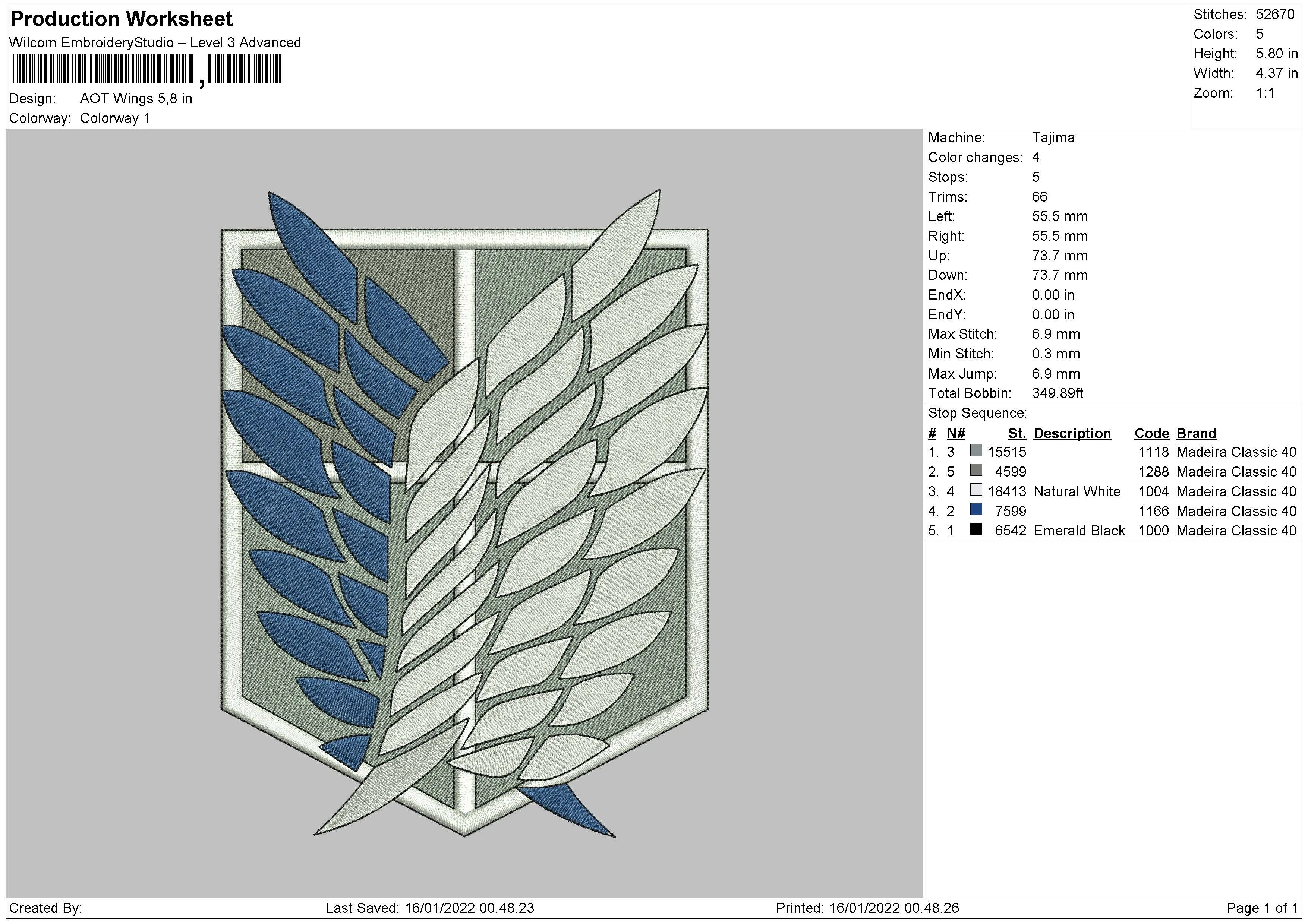The width and height of the screenshot is (1308, 924).
Task: Click thread code "1288"
Action: [1154, 472]
